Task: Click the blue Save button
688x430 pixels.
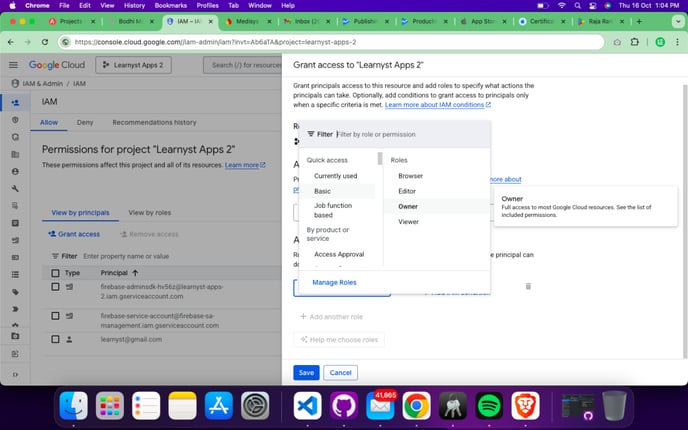Action: point(306,372)
